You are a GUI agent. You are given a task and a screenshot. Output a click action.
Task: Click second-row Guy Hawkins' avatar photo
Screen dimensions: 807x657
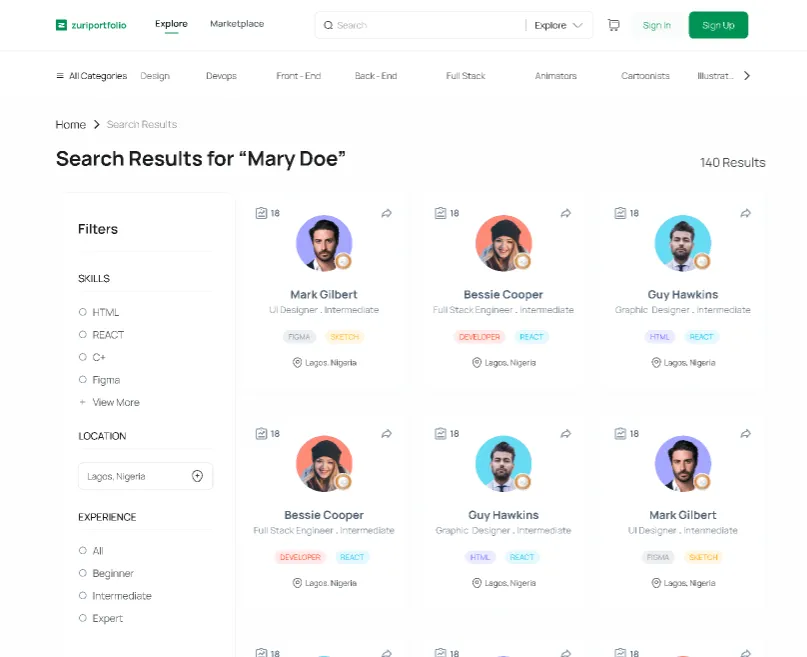tap(503, 464)
